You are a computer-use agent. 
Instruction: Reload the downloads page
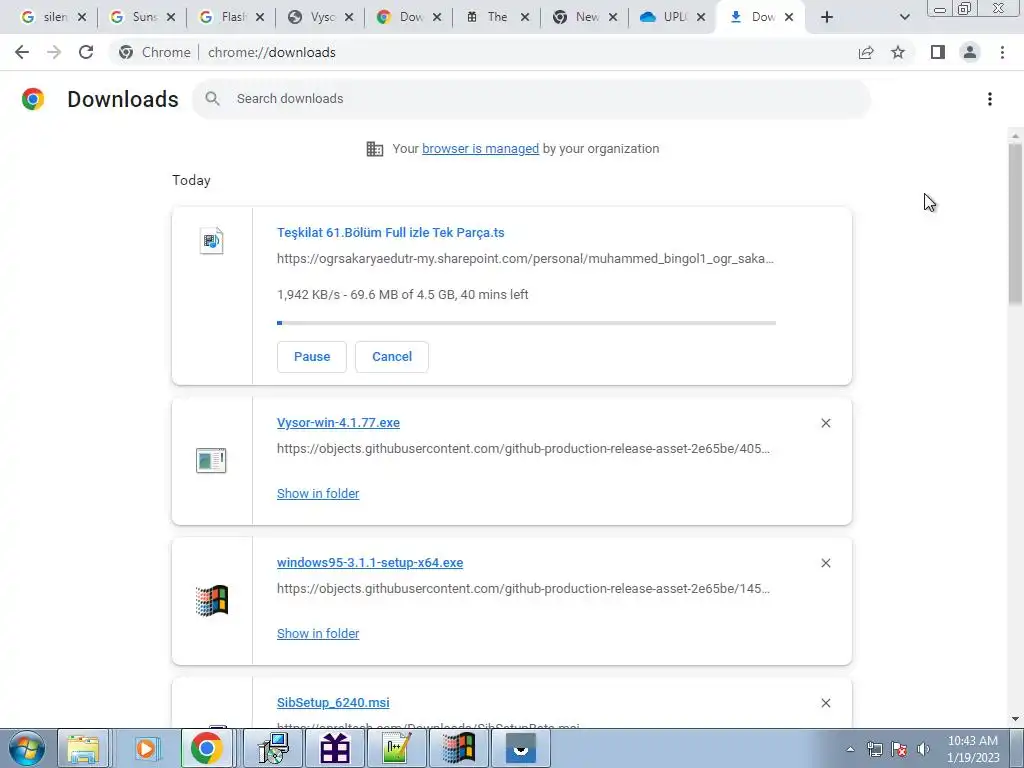(x=86, y=52)
